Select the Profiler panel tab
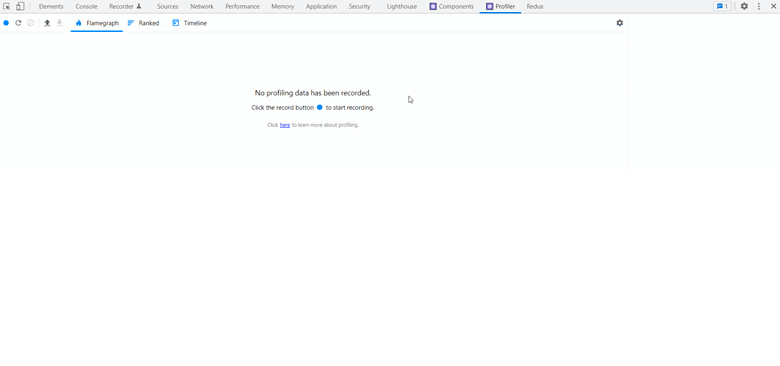Viewport: 780px width, 366px height. 500,6
